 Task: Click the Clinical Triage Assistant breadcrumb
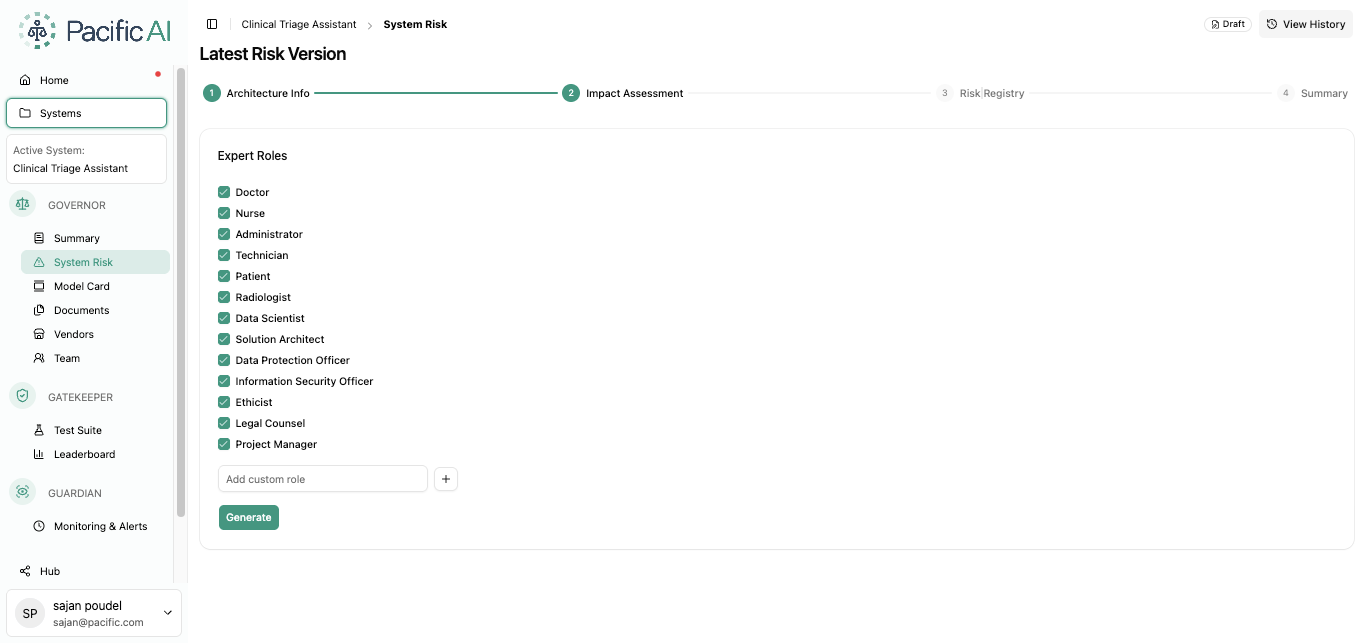pos(299,24)
